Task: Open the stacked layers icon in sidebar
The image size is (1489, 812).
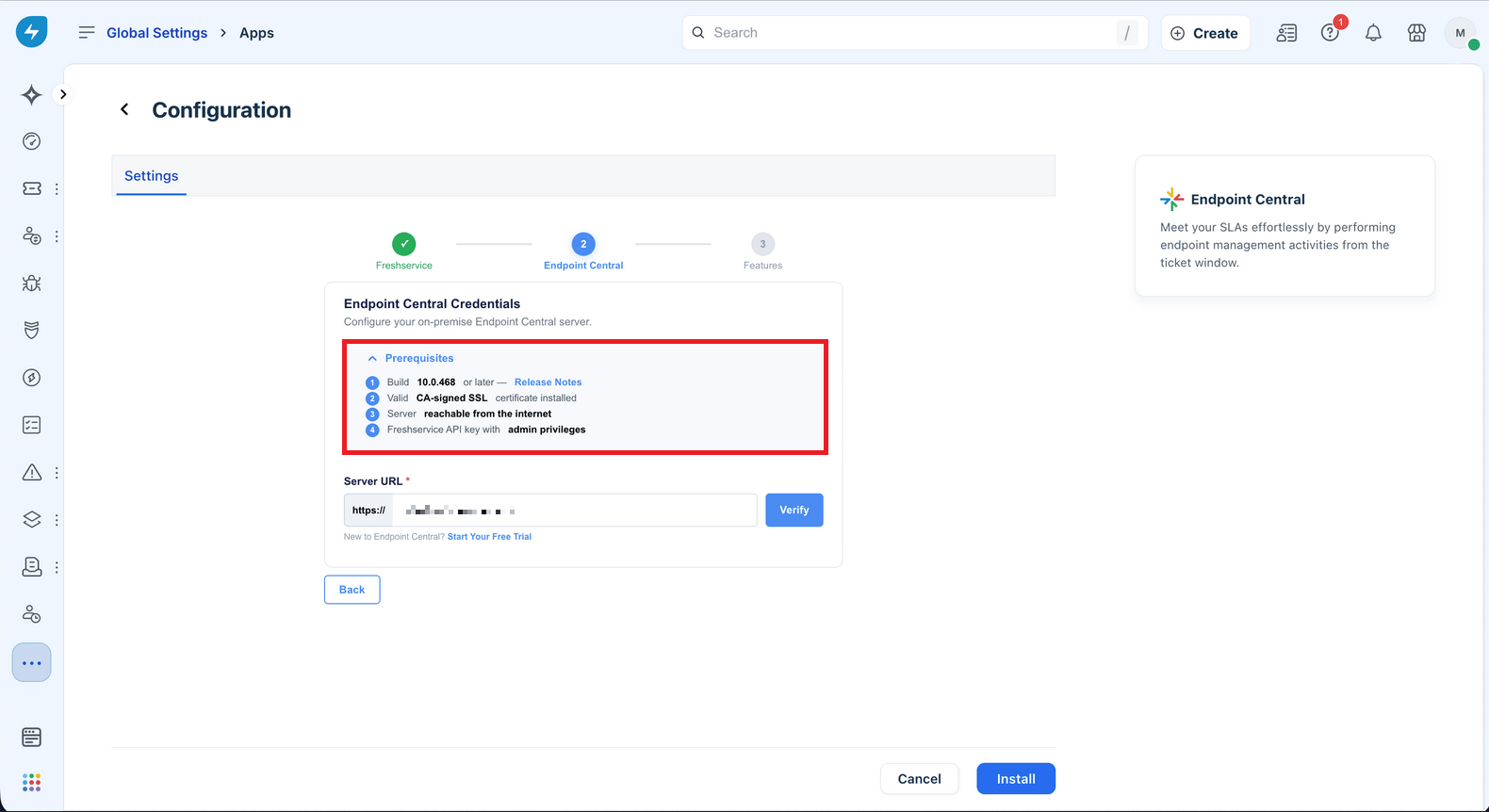Action: coord(31,519)
